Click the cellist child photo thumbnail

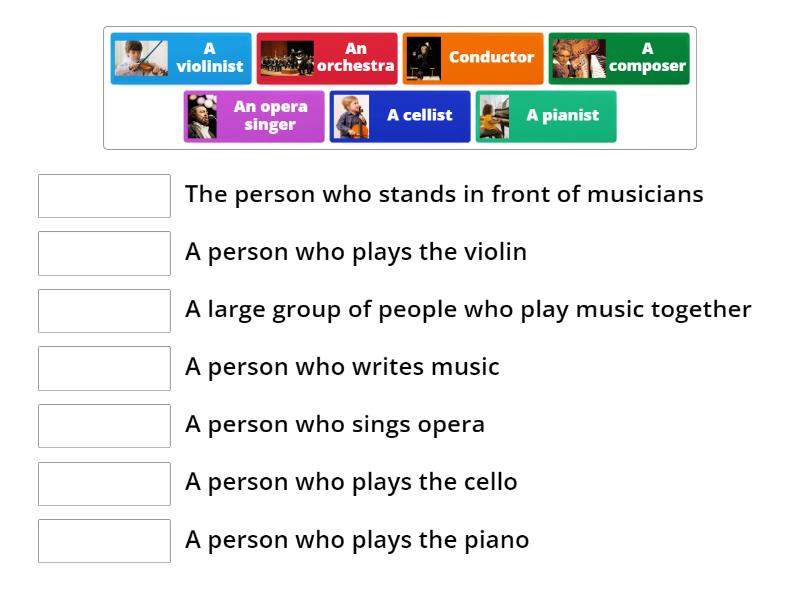pos(351,116)
